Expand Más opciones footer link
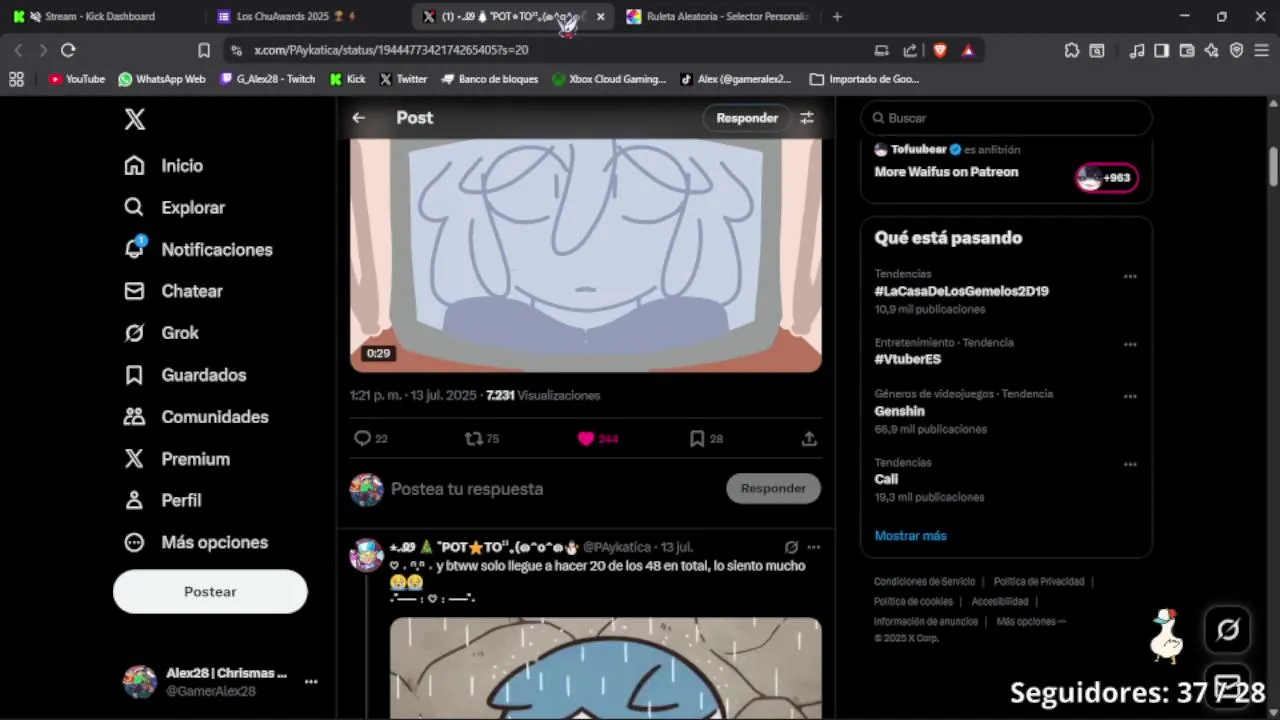Screen dimensions: 1280x720 click(x=1031, y=621)
